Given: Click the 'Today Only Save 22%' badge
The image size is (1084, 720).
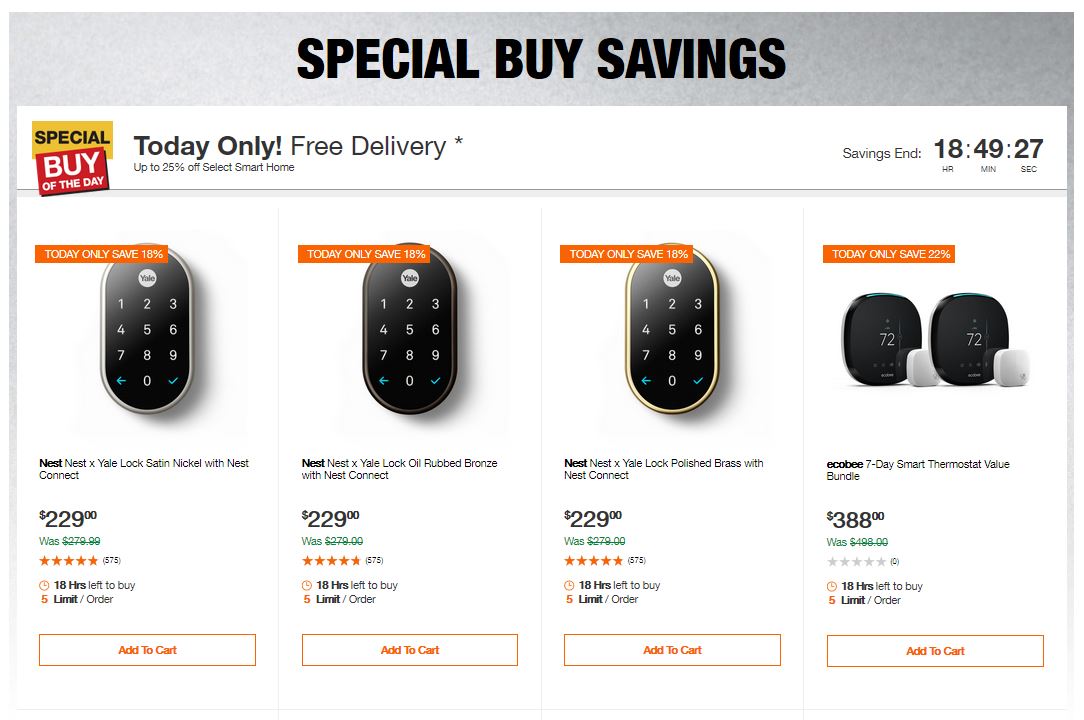Looking at the screenshot, I should pos(890,254).
